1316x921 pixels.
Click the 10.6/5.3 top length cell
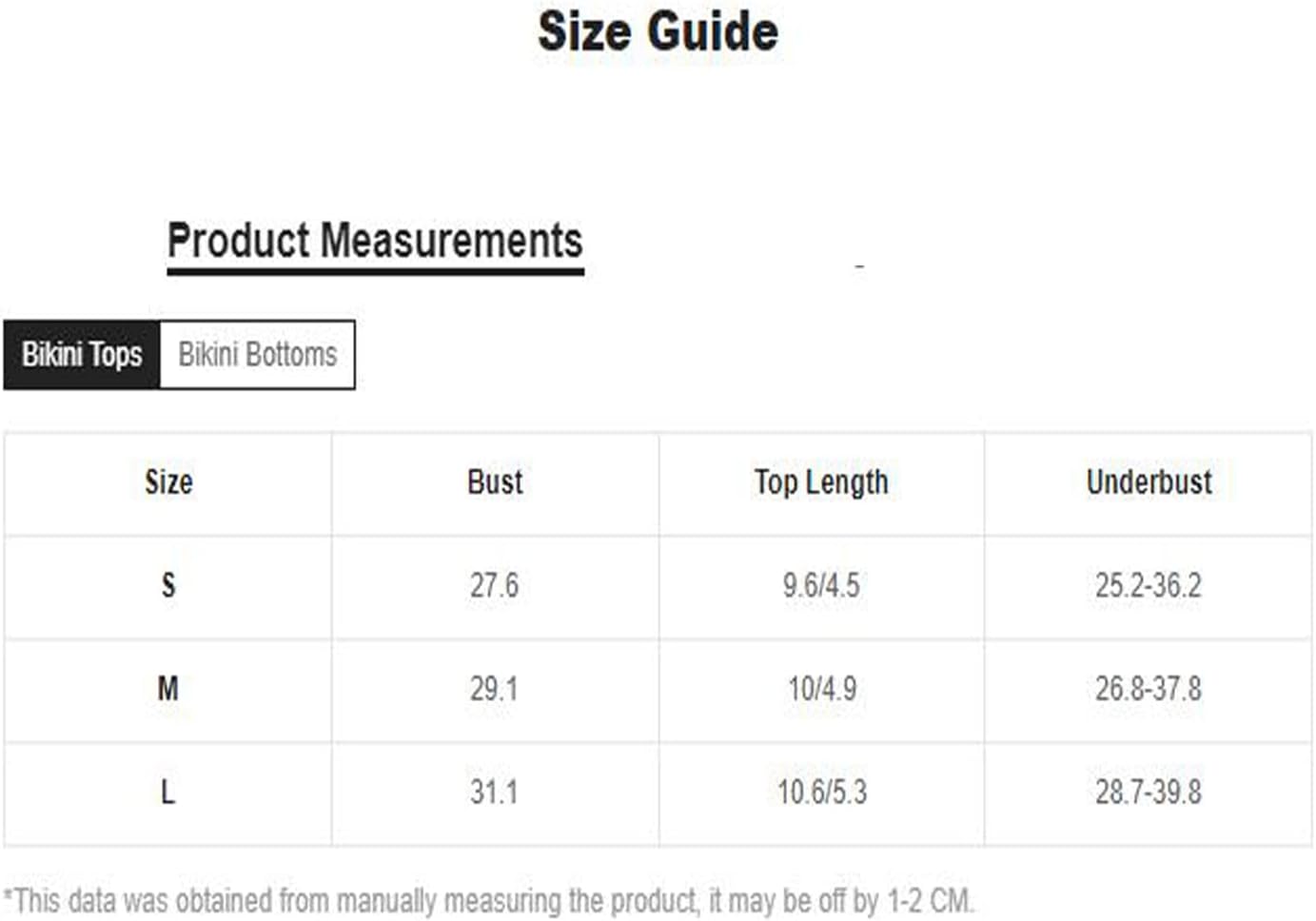(822, 792)
